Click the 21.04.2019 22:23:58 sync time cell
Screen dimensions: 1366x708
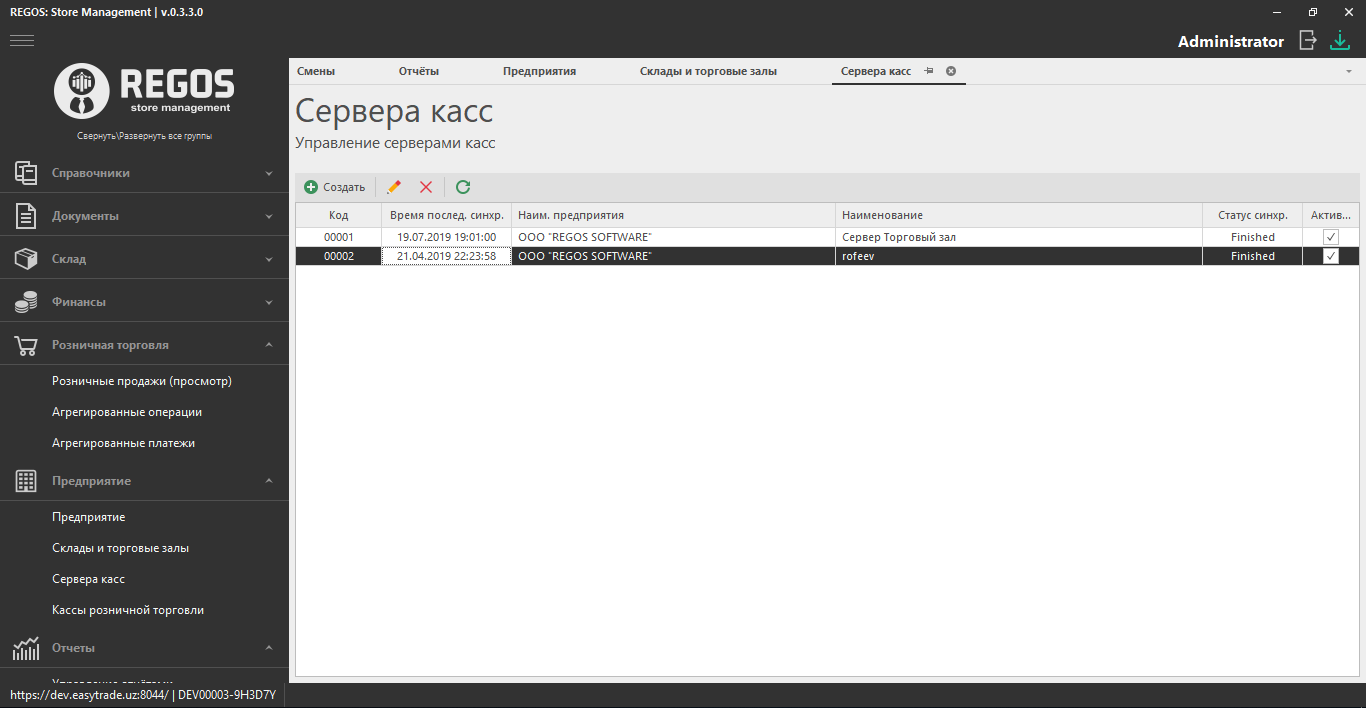point(447,256)
